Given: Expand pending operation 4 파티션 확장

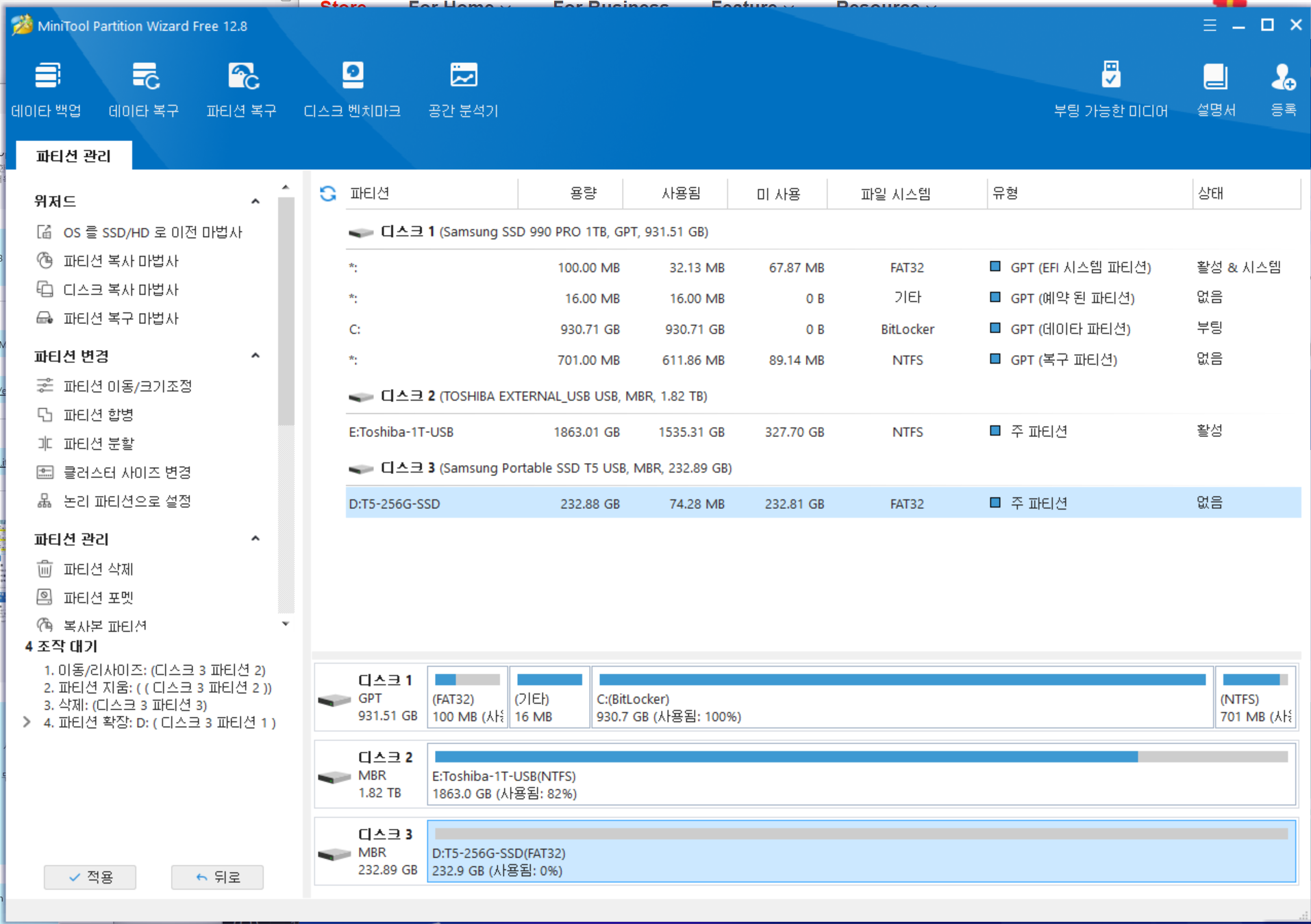Looking at the screenshot, I should (x=27, y=722).
